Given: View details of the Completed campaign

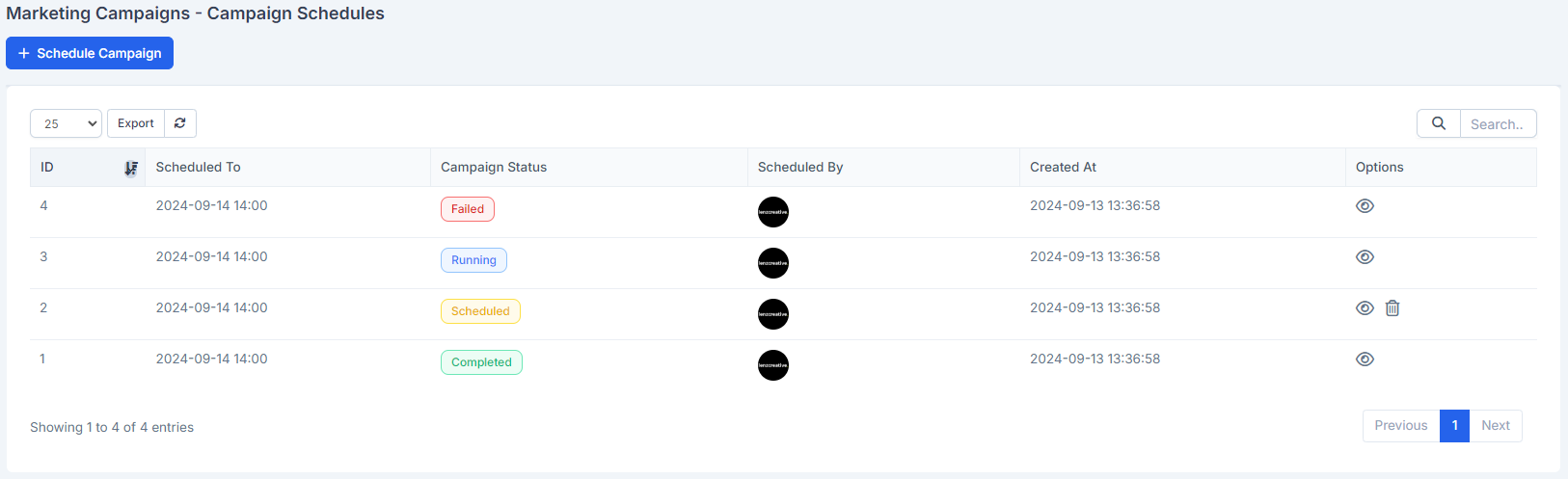Looking at the screenshot, I should click(1365, 359).
